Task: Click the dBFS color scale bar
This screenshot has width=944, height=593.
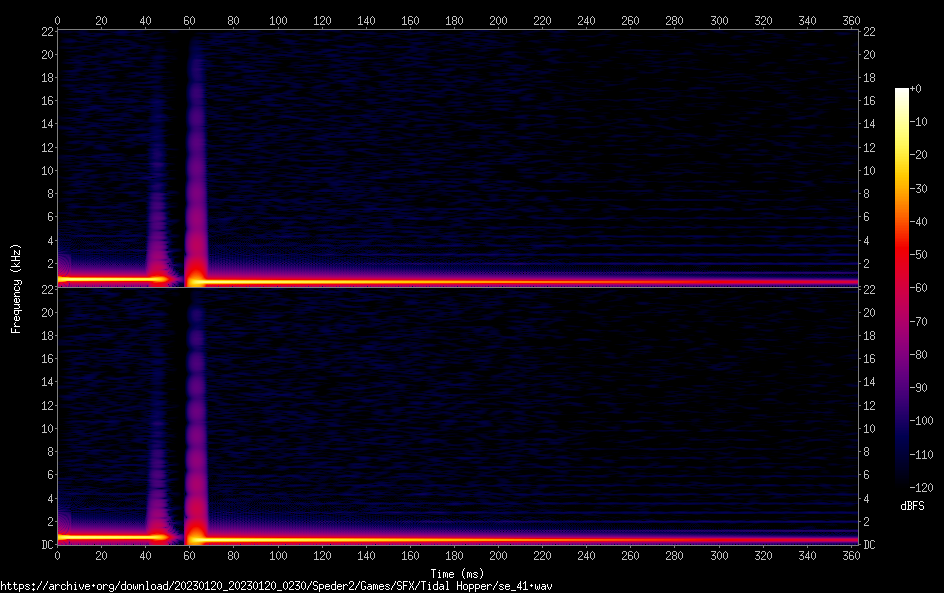Action: tap(902, 288)
